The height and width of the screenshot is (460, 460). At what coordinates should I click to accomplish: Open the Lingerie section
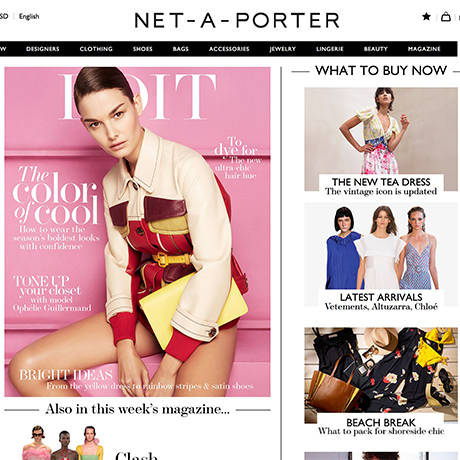tap(330, 49)
